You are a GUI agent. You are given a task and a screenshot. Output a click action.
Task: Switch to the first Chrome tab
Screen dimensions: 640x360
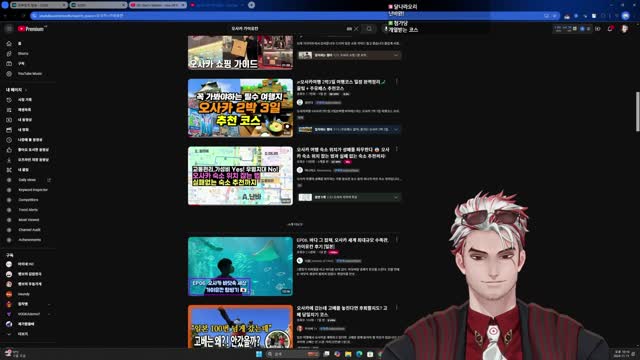click(39, 5)
